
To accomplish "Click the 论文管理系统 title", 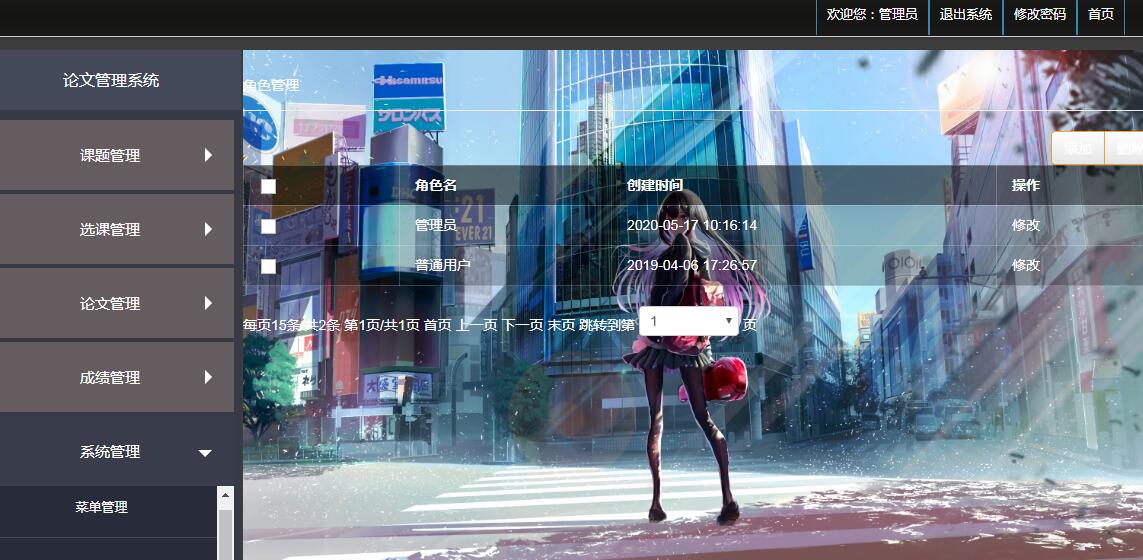I will [x=111, y=80].
